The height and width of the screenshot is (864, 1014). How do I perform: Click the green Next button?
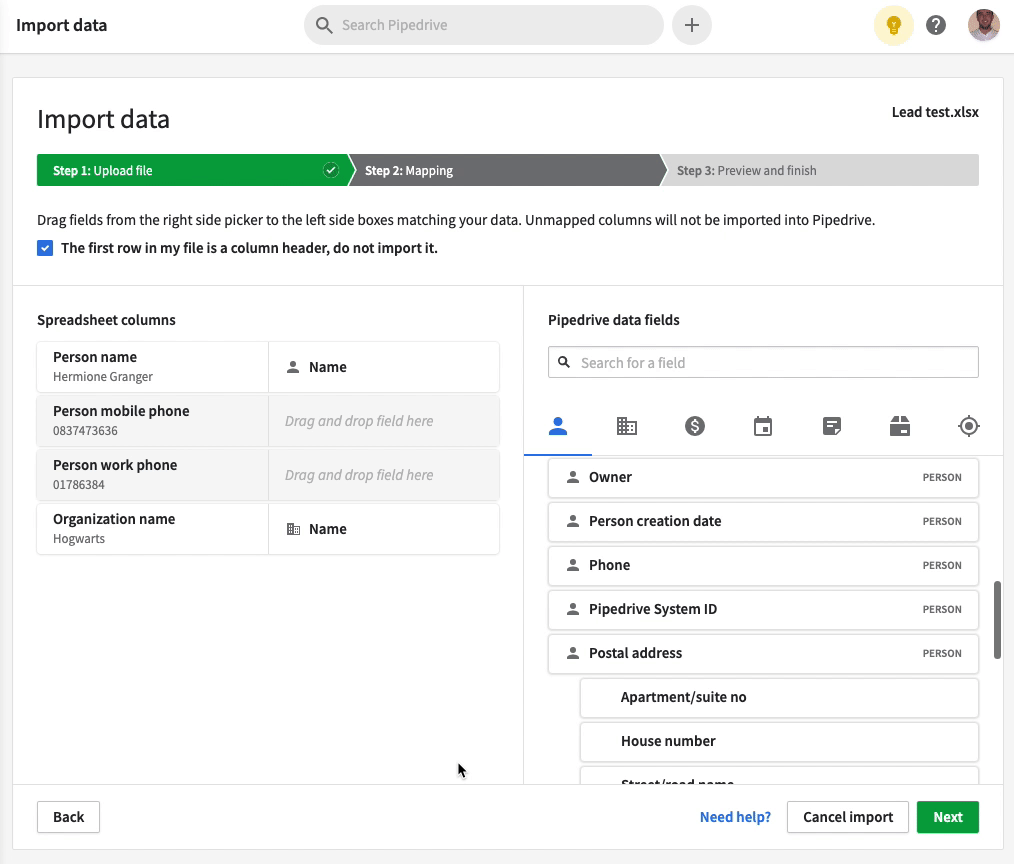click(947, 817)
